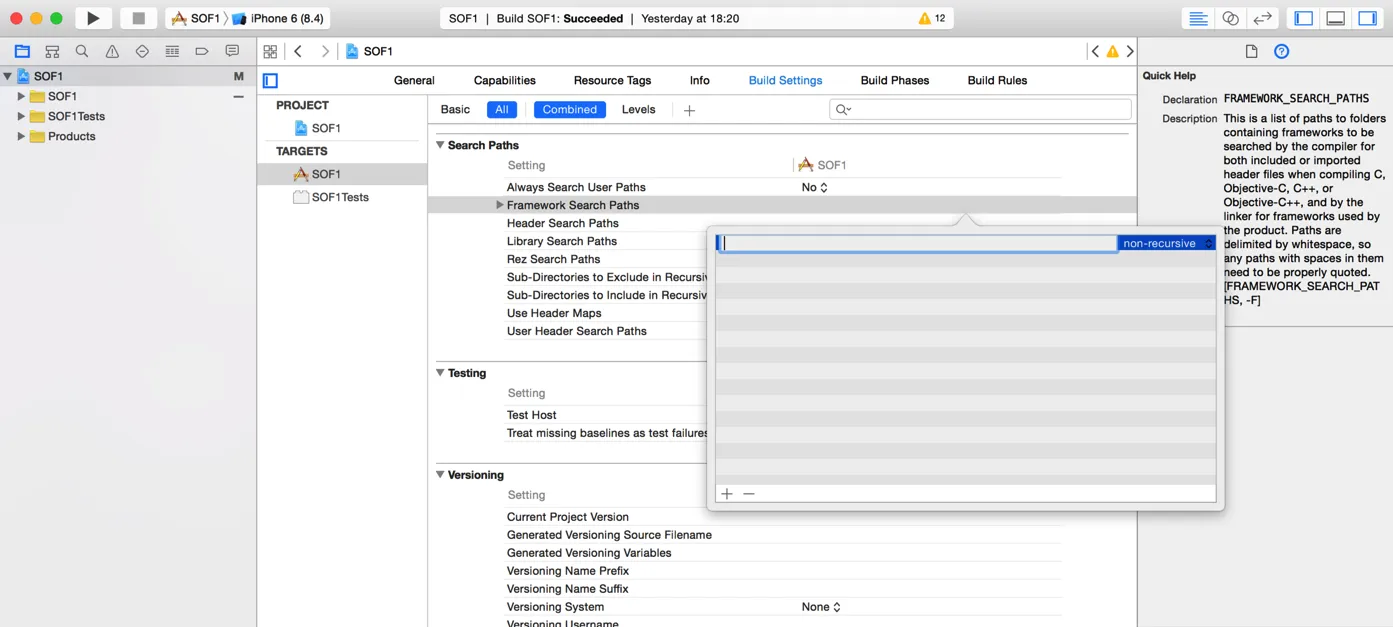This screenshot has width=1393, height=627.
Task: Open the General tab
Action: coord(414,80)
